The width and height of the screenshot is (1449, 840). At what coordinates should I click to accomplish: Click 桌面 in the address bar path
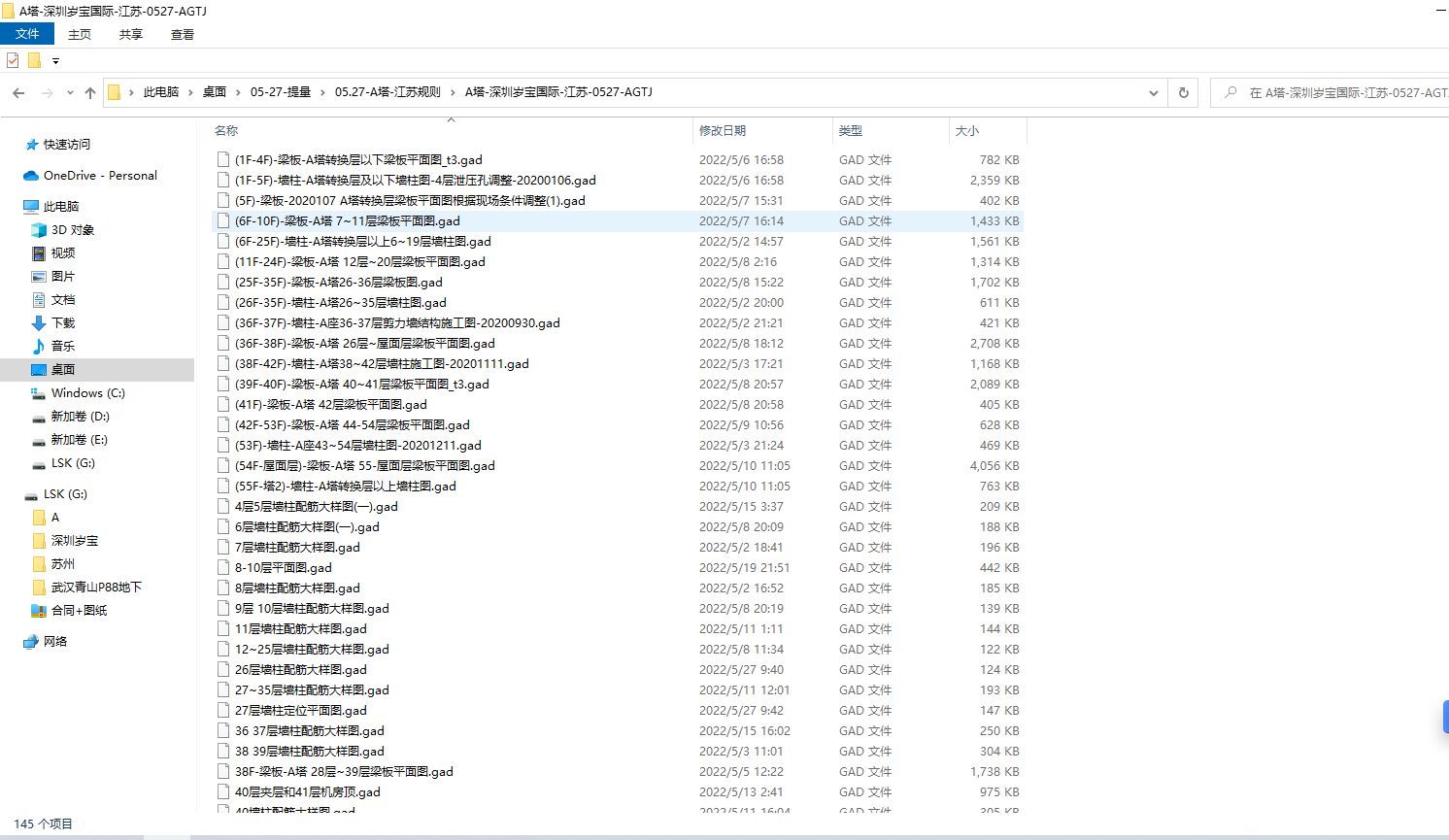click(x=215, y=92)
